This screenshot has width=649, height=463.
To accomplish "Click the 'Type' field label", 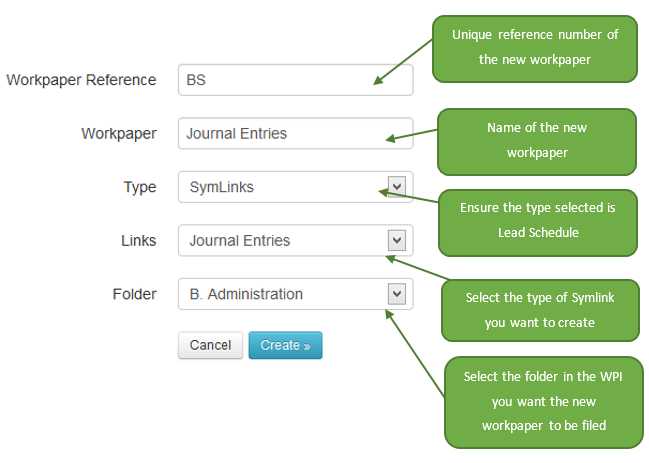I will pyautogui.click(x=139, y=187).
